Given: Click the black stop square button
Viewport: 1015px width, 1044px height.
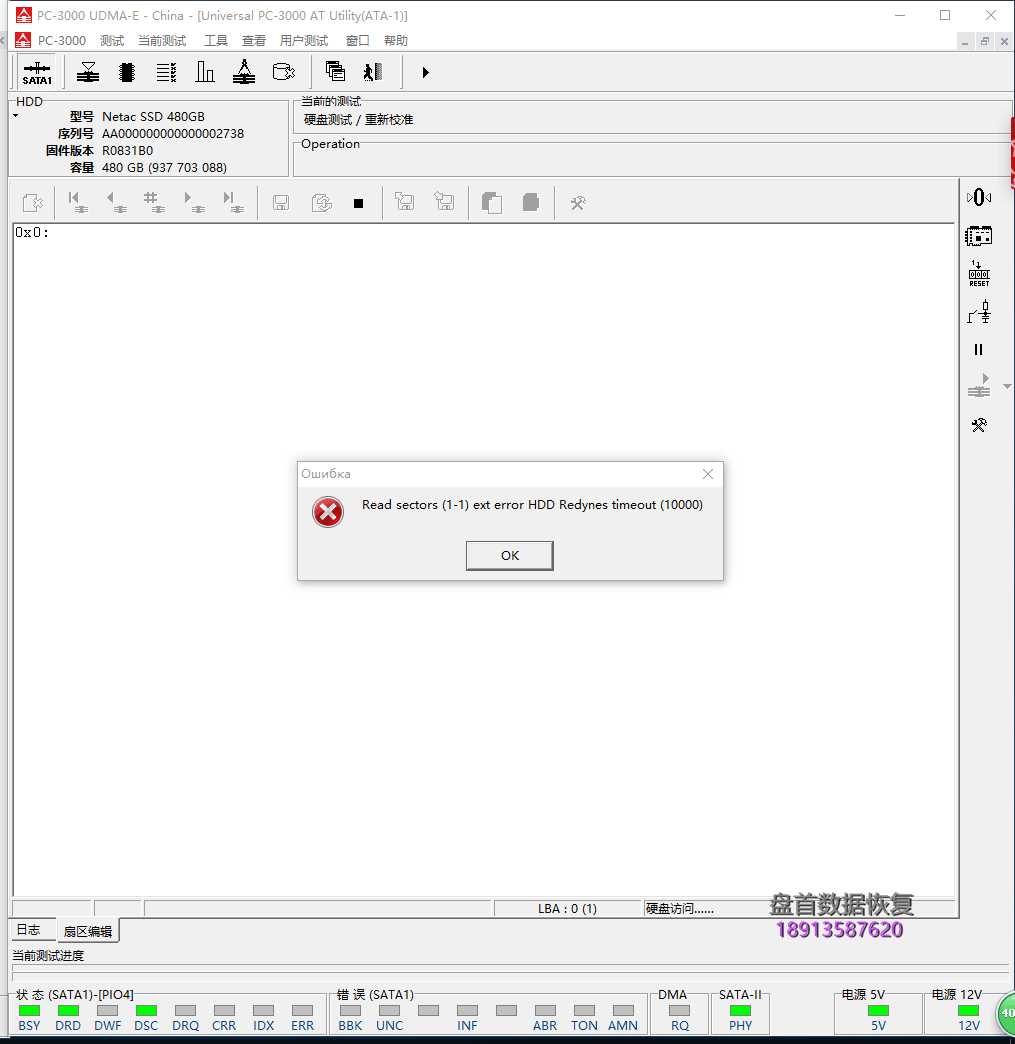Looking at the screenshot, I should (x=358, y=203).
